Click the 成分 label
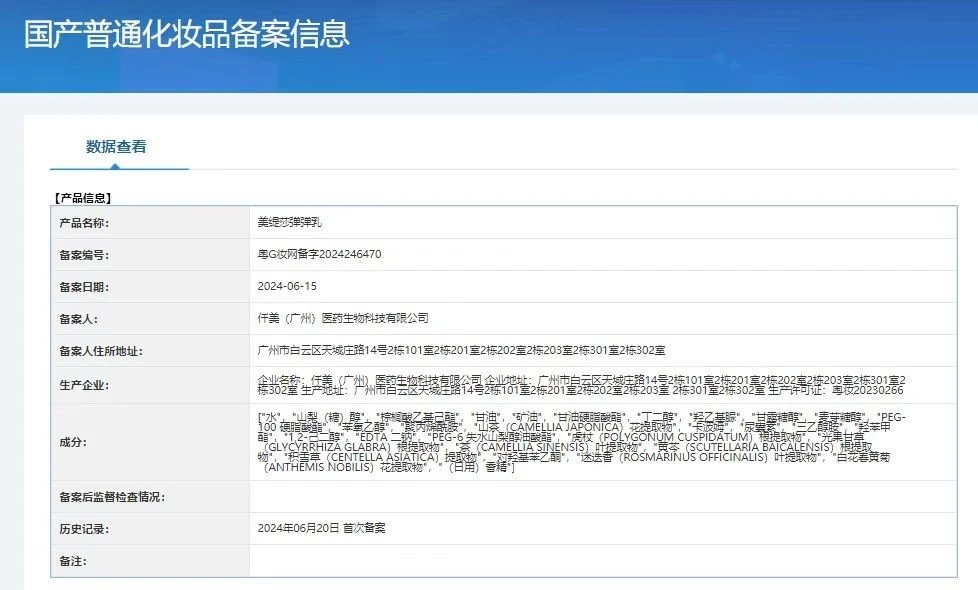 tap(72, 442)
